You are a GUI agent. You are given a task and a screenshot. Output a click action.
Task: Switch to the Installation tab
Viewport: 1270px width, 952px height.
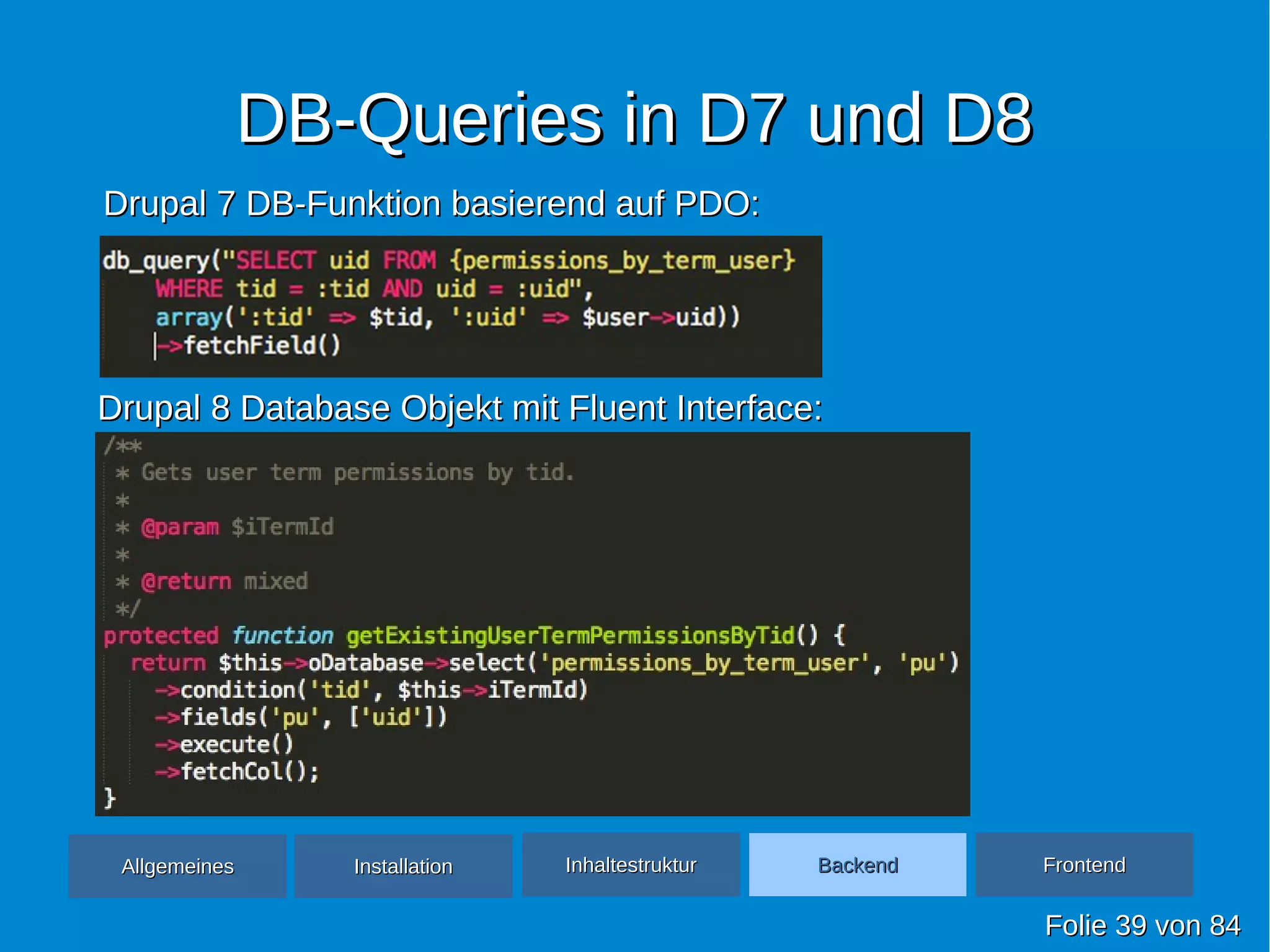coord(403,866)
